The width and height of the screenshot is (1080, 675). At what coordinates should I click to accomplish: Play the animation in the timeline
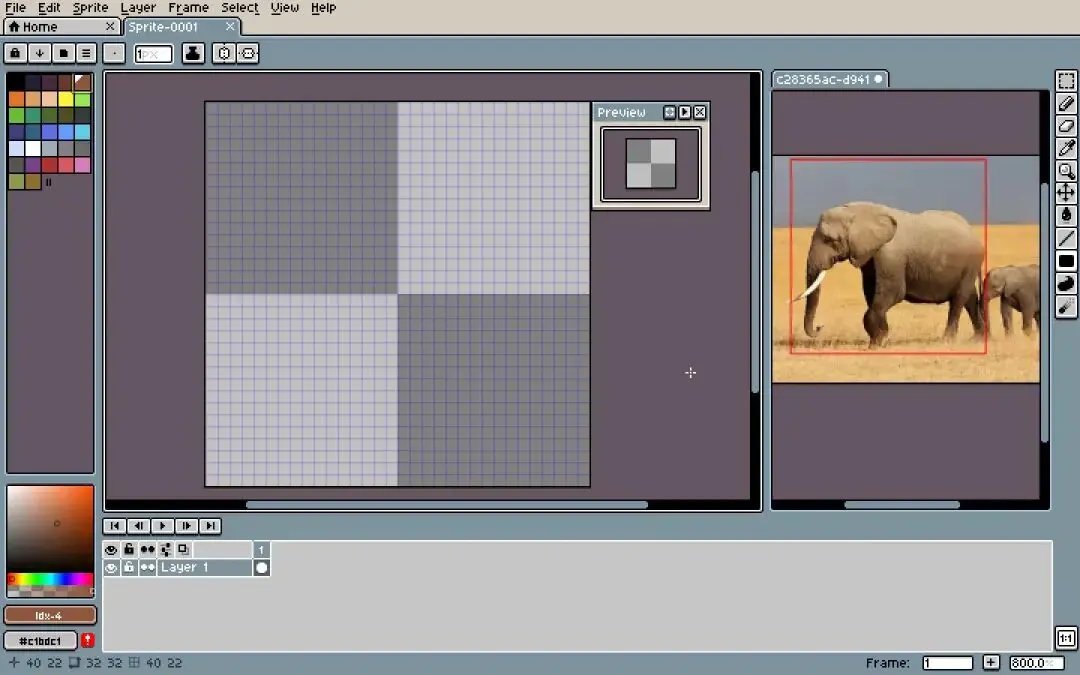coord(163,526)
